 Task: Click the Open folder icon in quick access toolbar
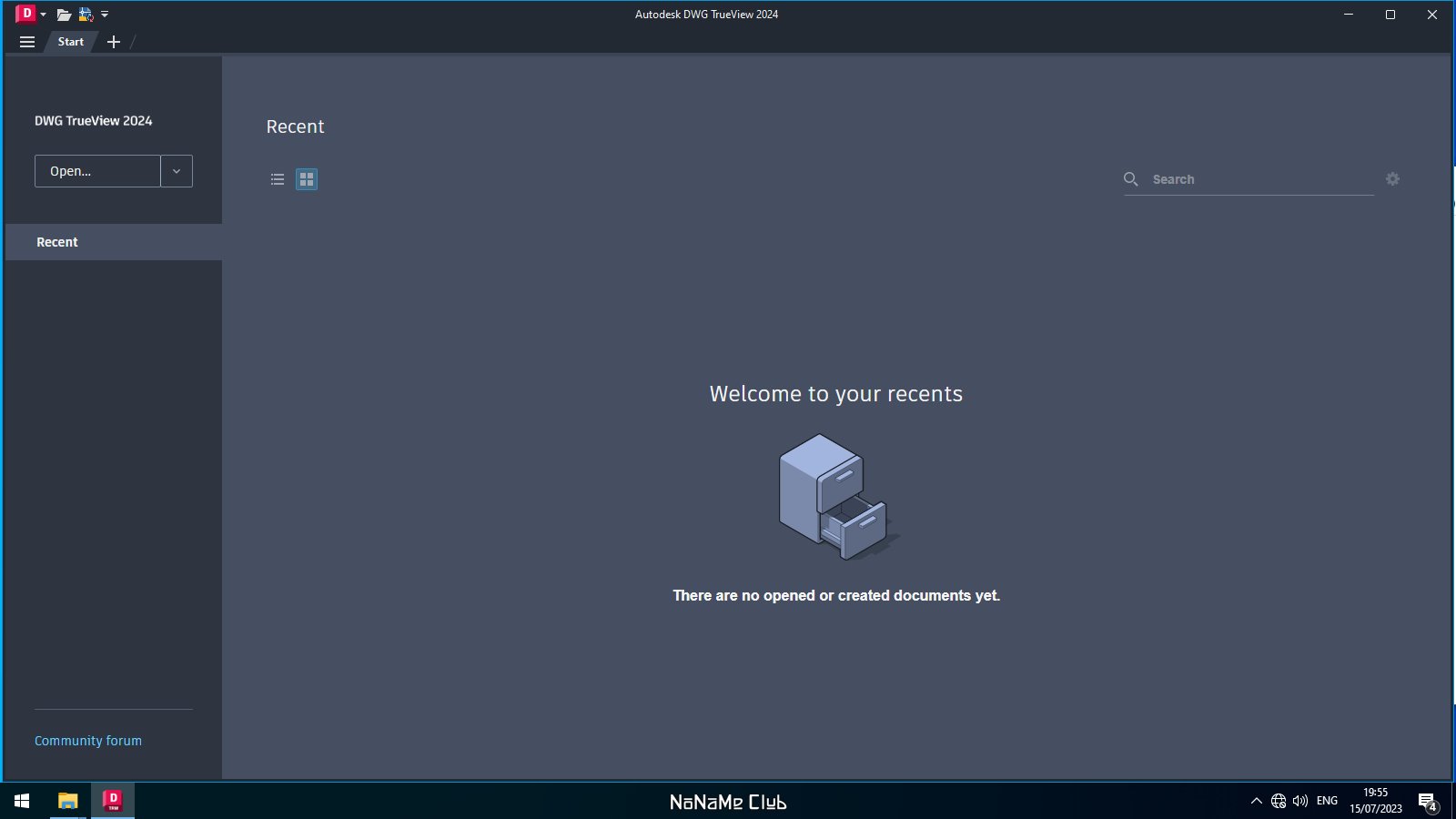tap(64, 15)
